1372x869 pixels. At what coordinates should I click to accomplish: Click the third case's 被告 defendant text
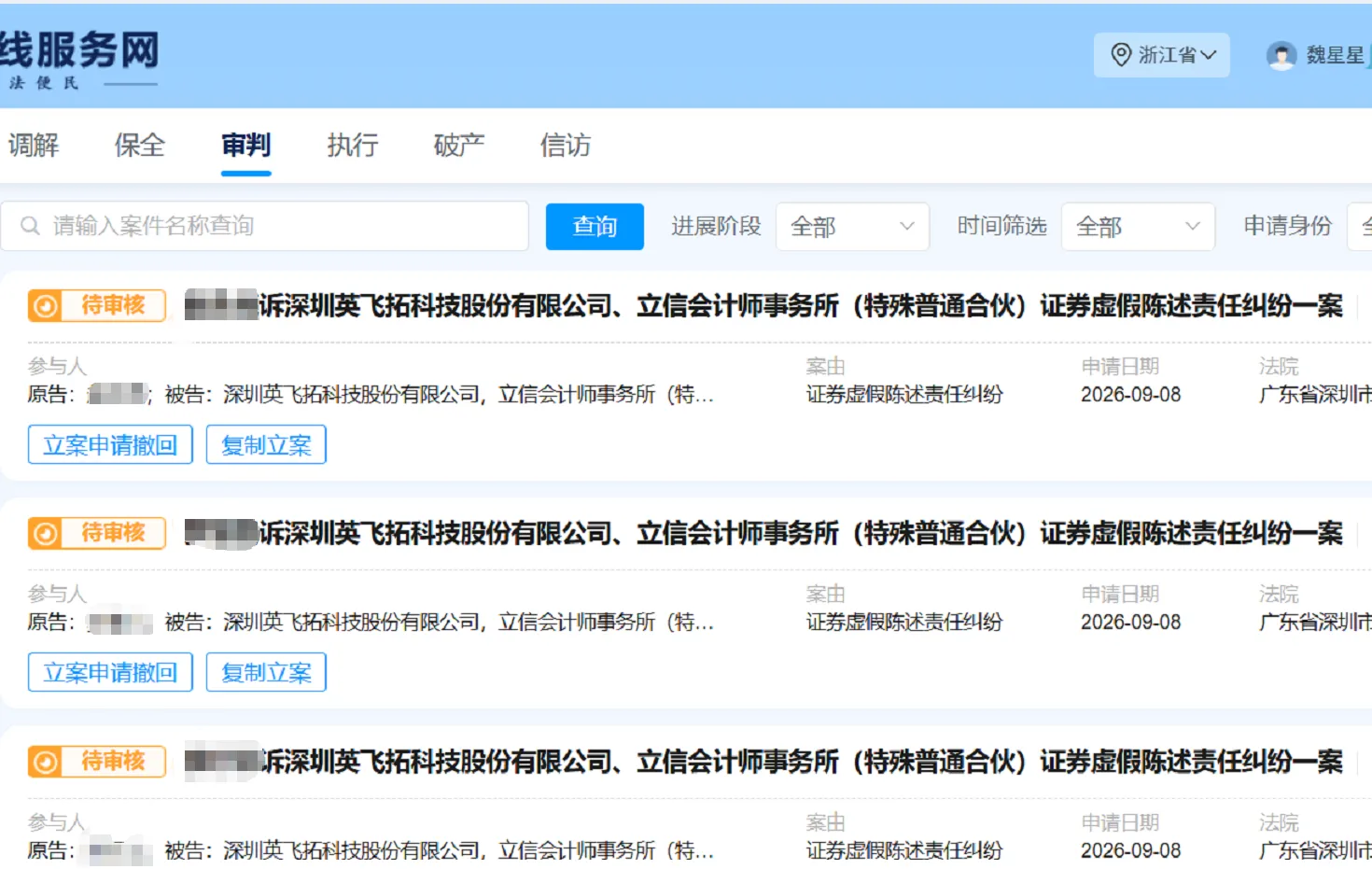tap(440, 851)
